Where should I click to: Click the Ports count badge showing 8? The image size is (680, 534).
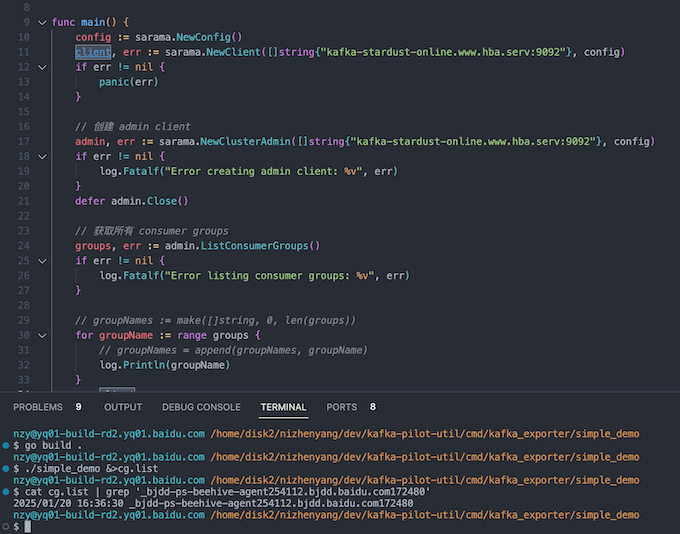[x=373, y=407]
